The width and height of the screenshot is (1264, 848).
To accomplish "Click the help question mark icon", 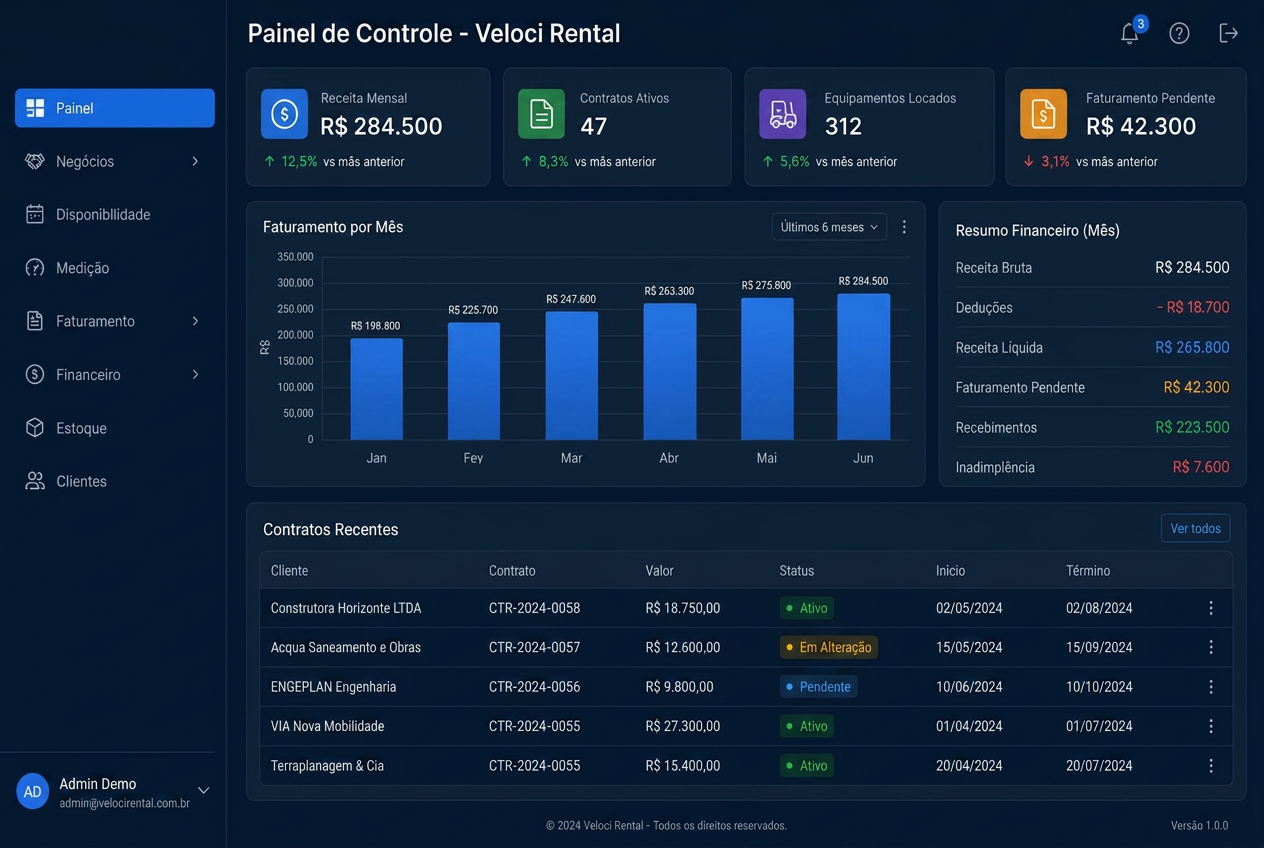I will point(1179,33).
